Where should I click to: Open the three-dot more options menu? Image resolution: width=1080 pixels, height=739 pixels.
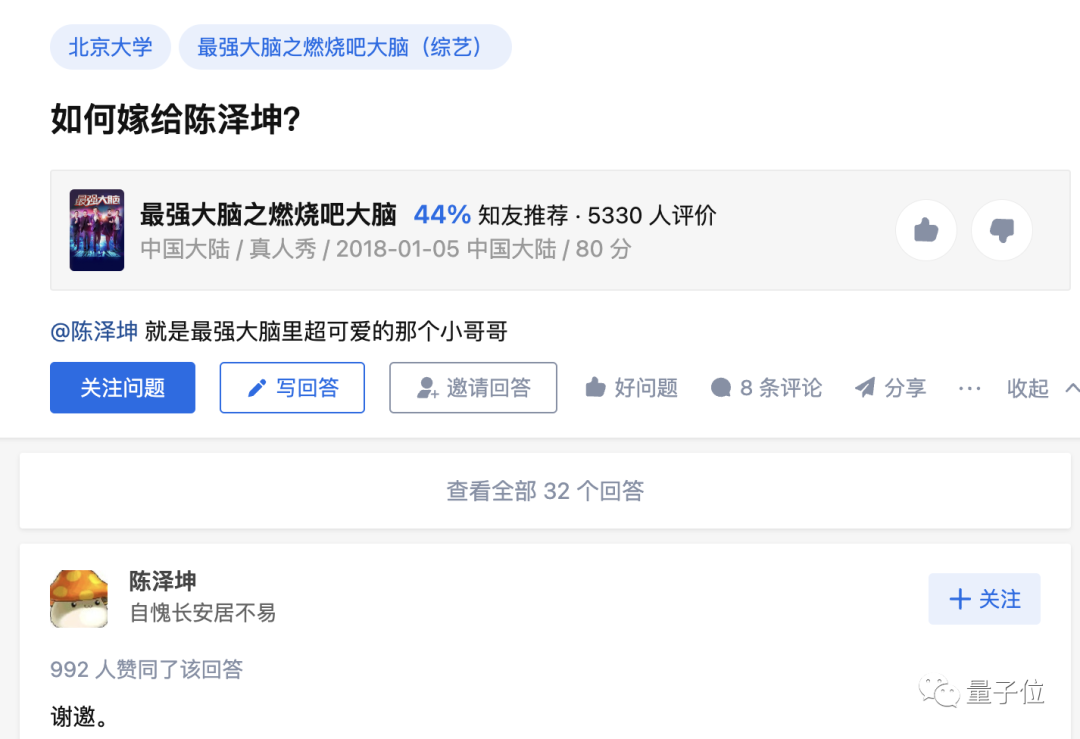[969, 388]
